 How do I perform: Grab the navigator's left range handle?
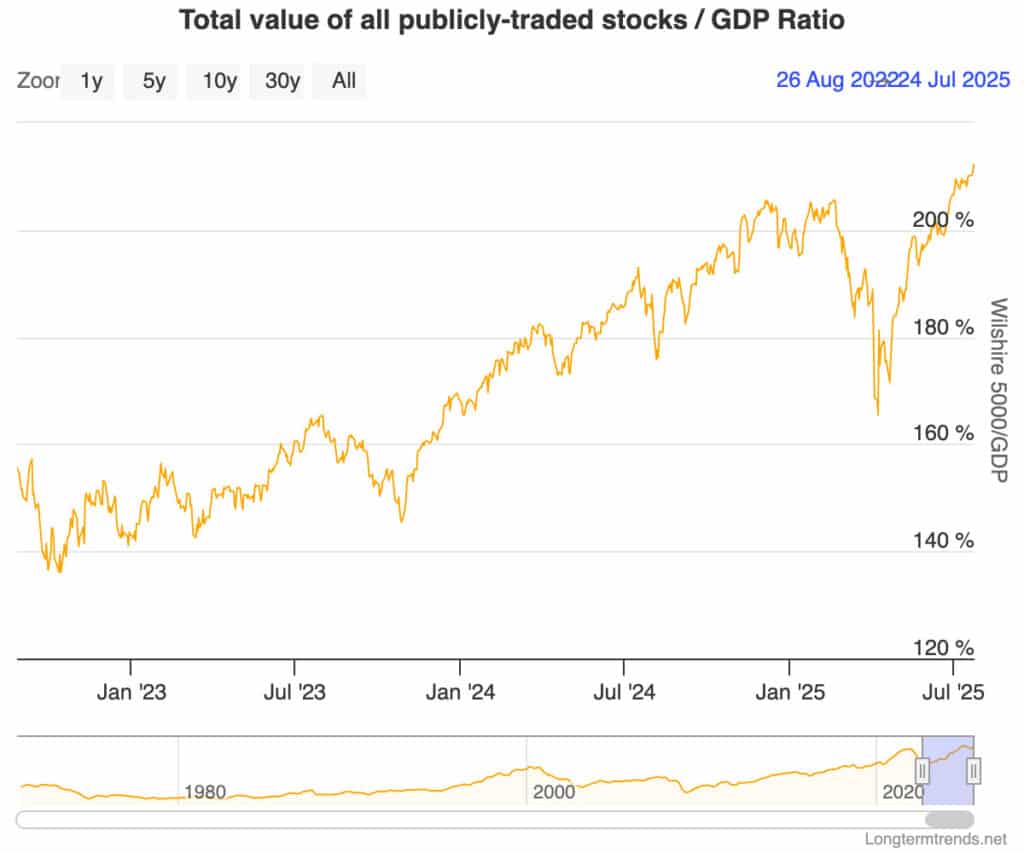923,771
